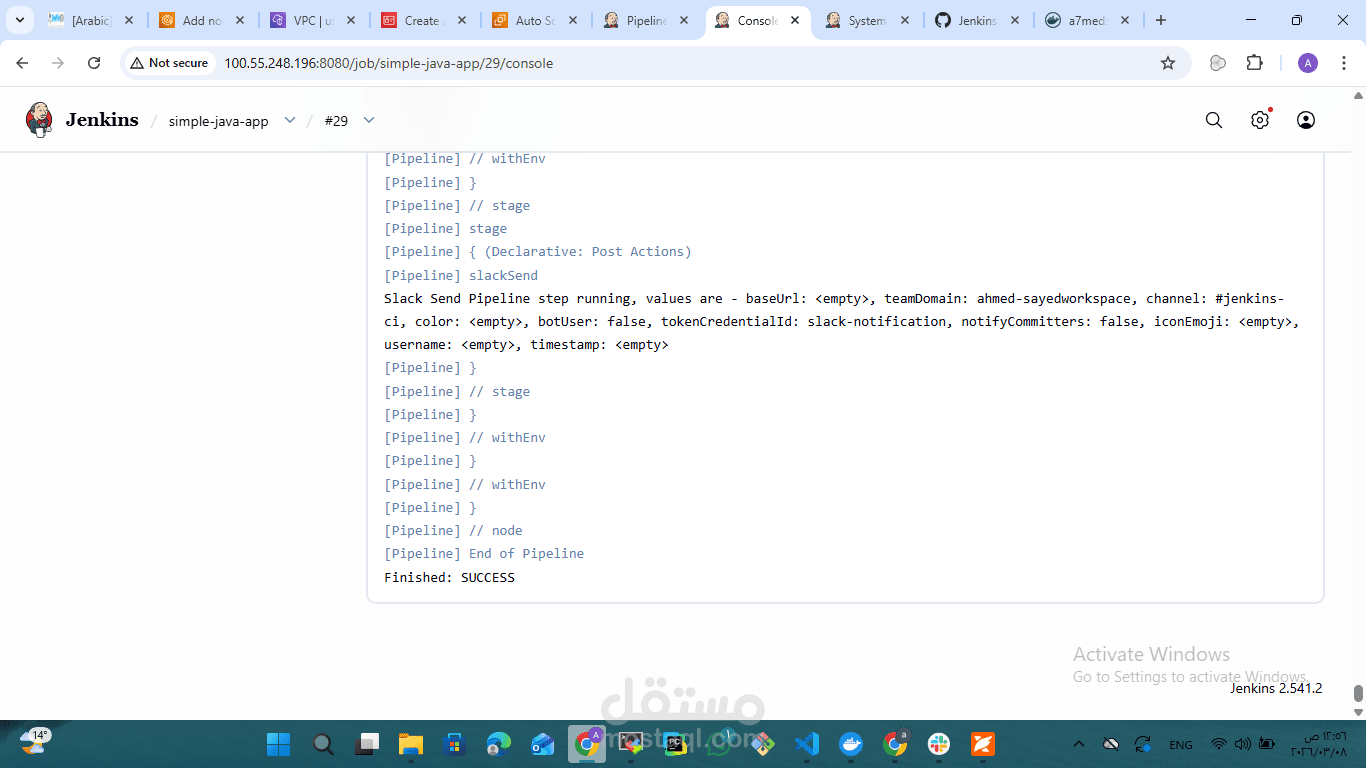
Task: Open Visual Studio Code from the taskbar
Action: (x=807, y=744)
